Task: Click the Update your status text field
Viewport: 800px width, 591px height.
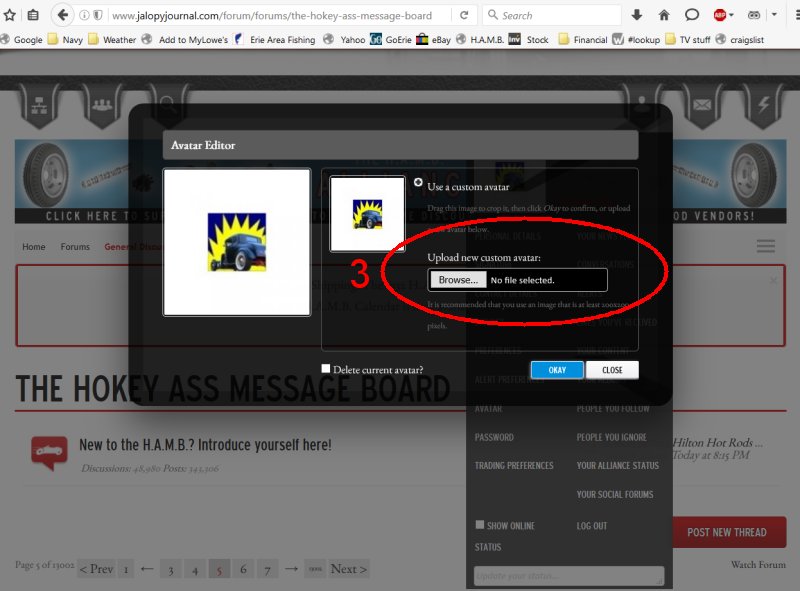Action: point(569,576)
